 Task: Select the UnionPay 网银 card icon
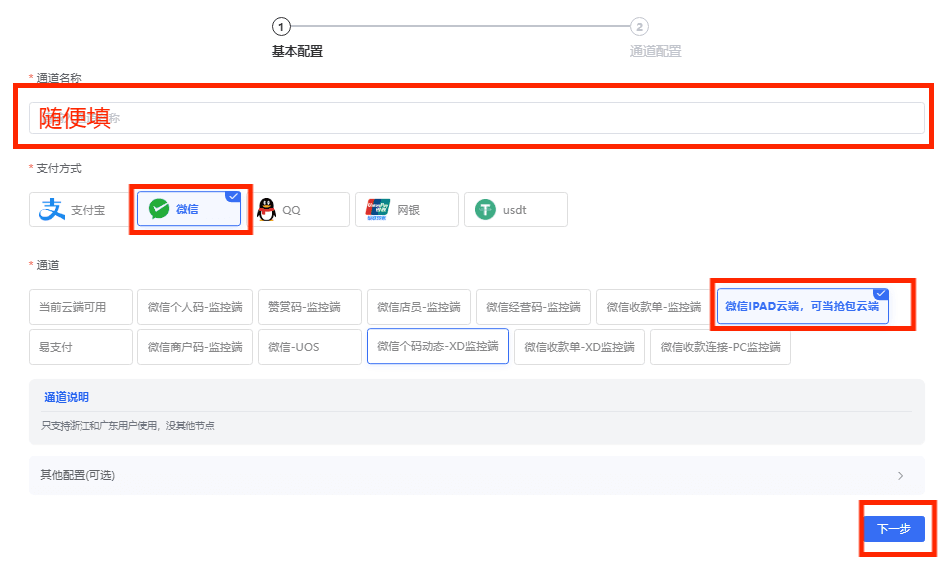tap(377, 210)
